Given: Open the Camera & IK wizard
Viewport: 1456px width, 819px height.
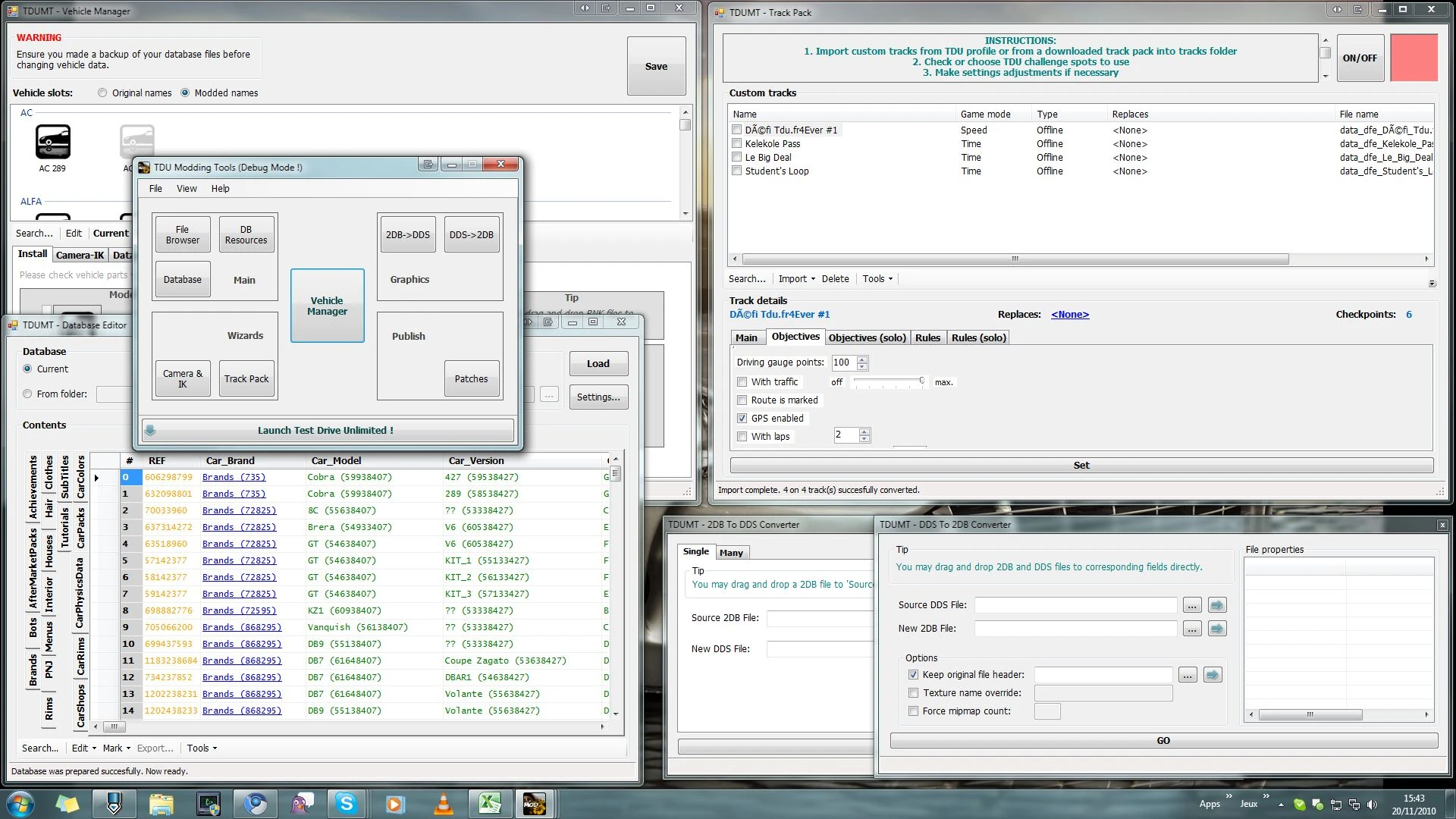Looking at the screenshot, I should click(182, 378).
